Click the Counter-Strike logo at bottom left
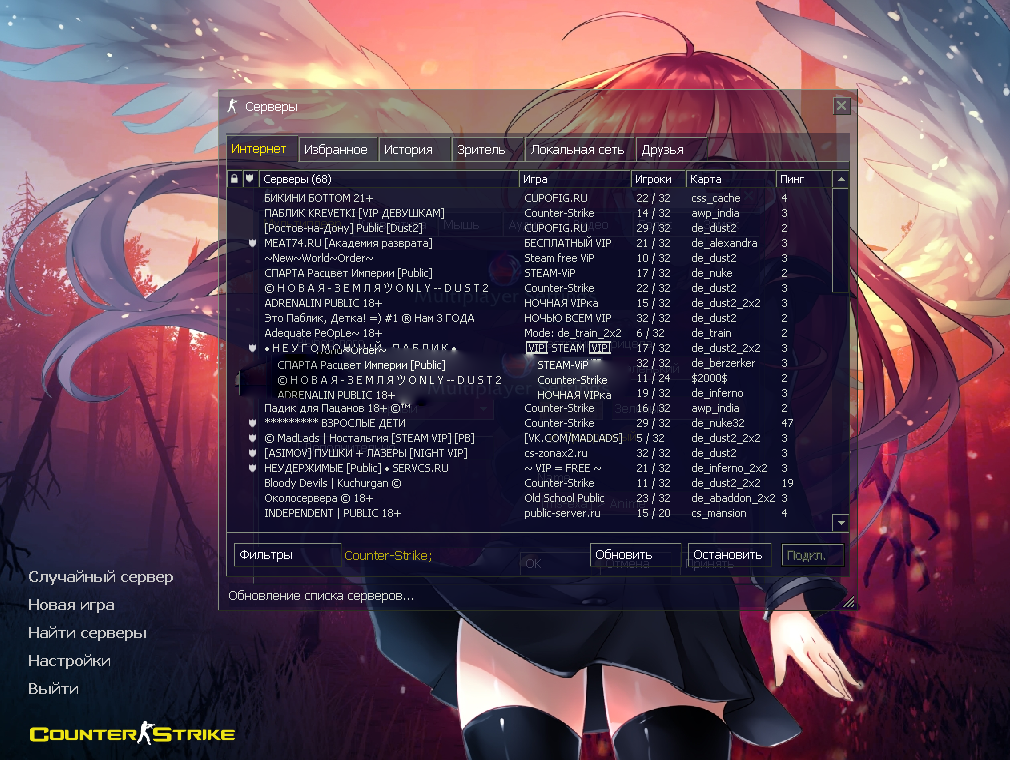1010x760 pixels. 132,735
